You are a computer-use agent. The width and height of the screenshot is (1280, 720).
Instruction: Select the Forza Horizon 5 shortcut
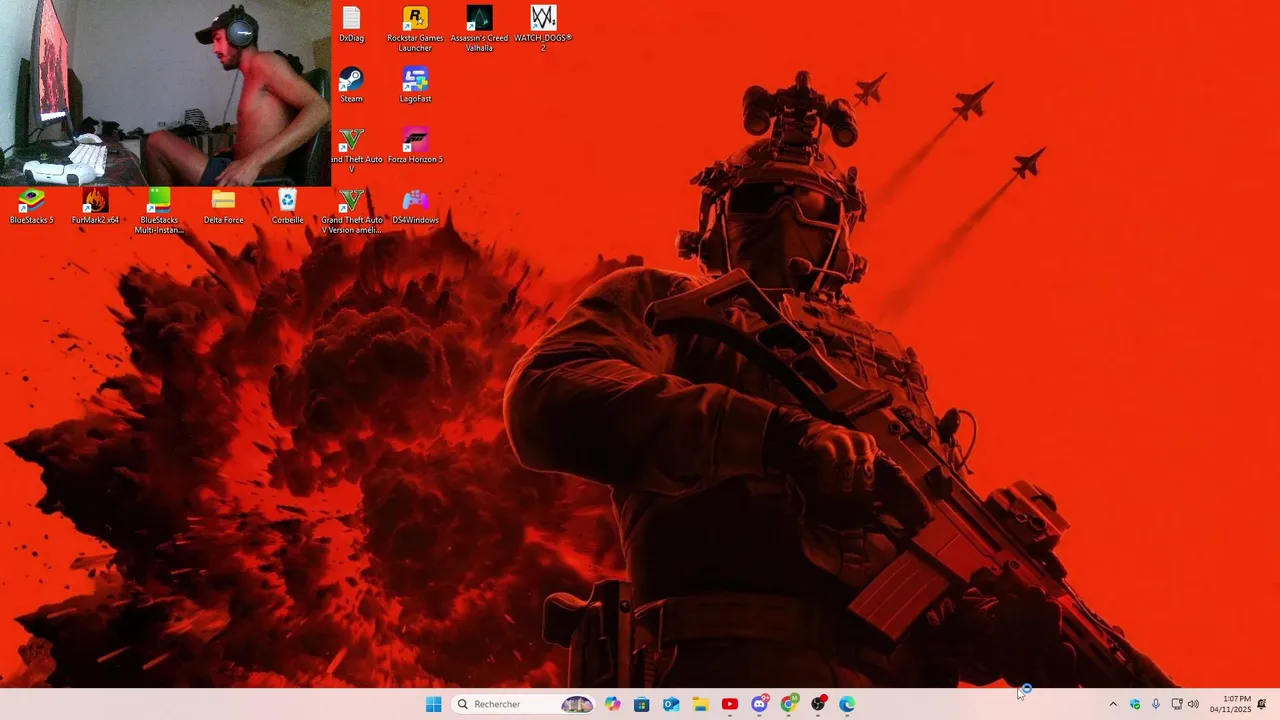click(415, 146)
